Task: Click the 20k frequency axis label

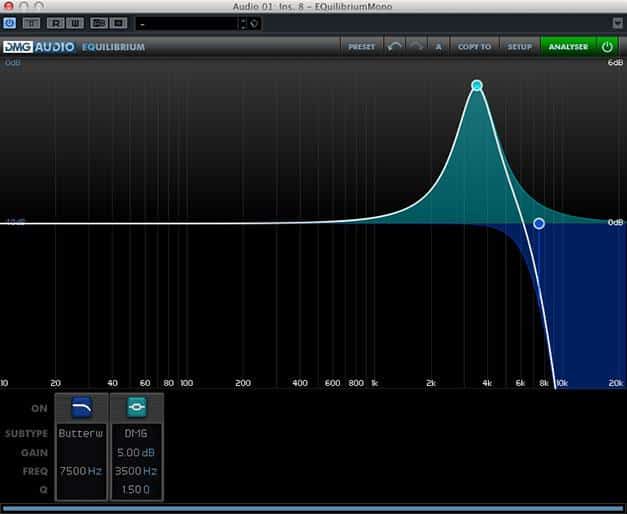Action: point(616,383)
